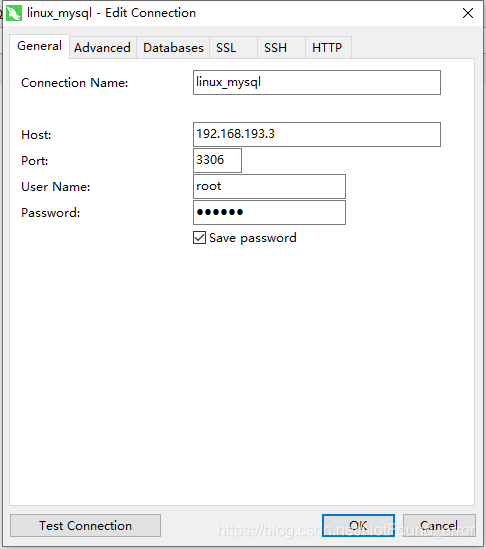Toggle the Save password checkbox

(x=199, y=238)
